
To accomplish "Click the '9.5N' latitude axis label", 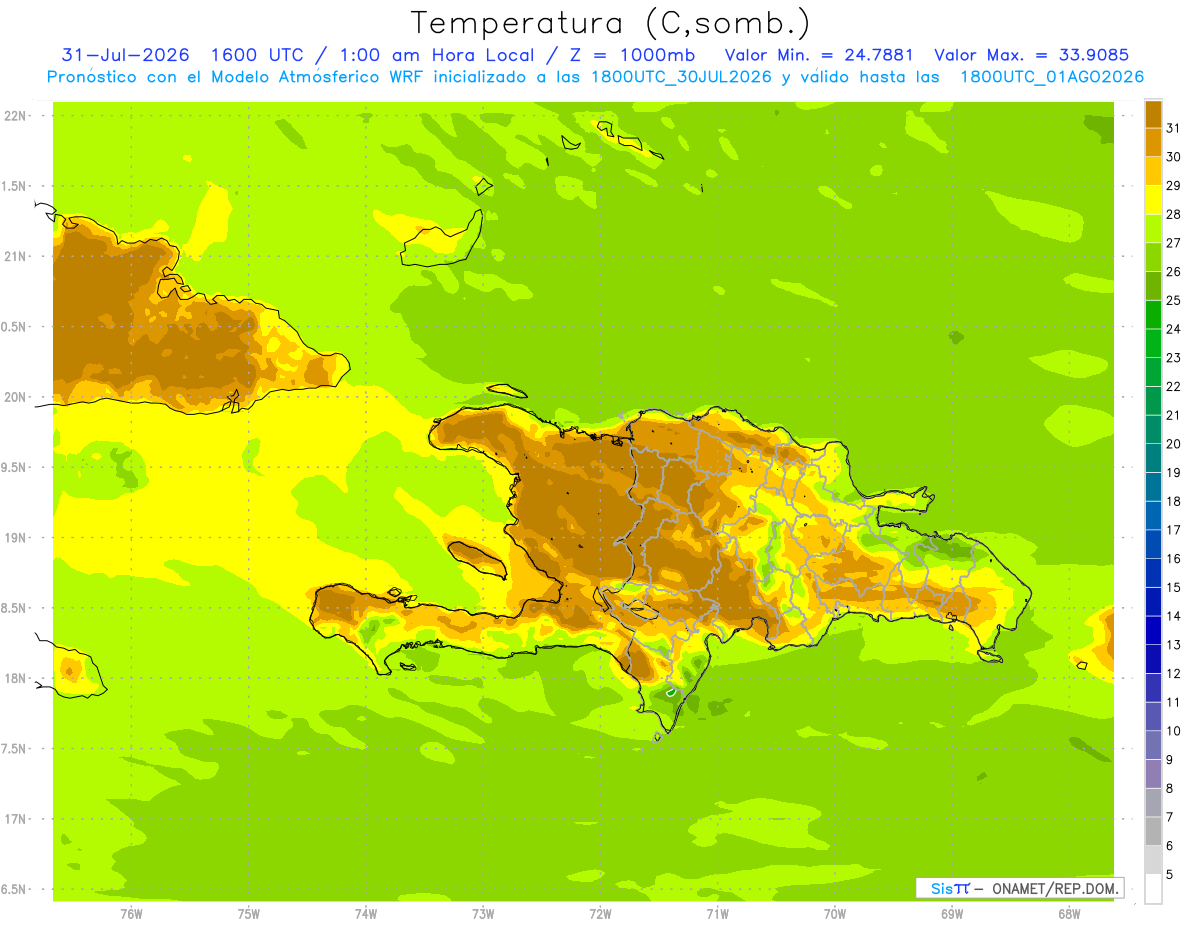I will point(15,468).
